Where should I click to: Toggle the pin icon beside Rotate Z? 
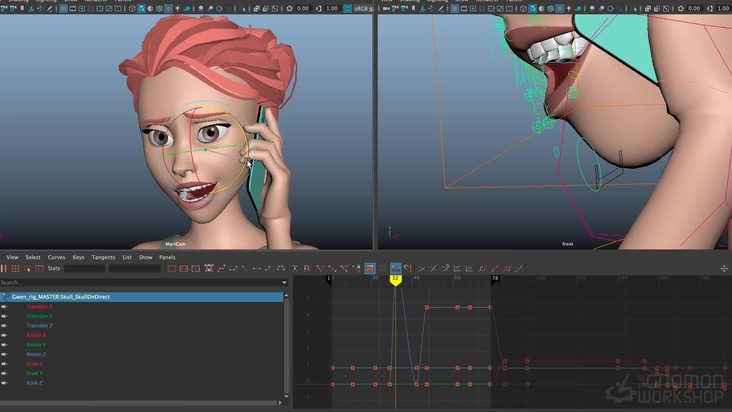pyautogui.click(x=4, y=354)
